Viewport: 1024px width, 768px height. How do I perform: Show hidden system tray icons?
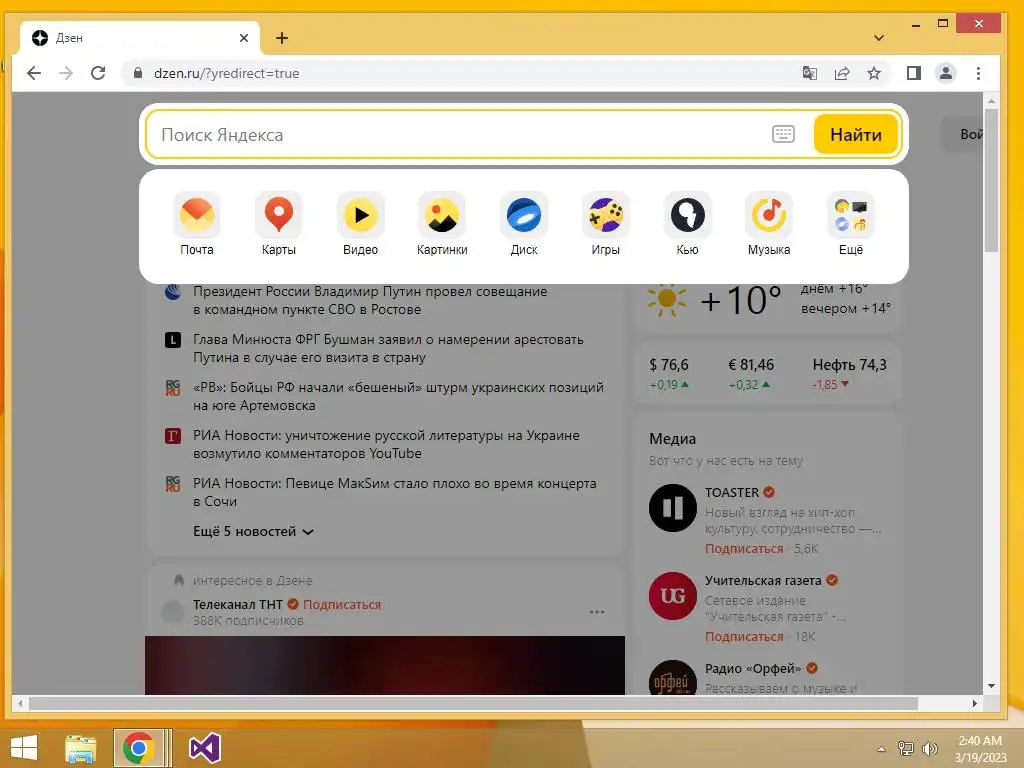pos(881,748)
